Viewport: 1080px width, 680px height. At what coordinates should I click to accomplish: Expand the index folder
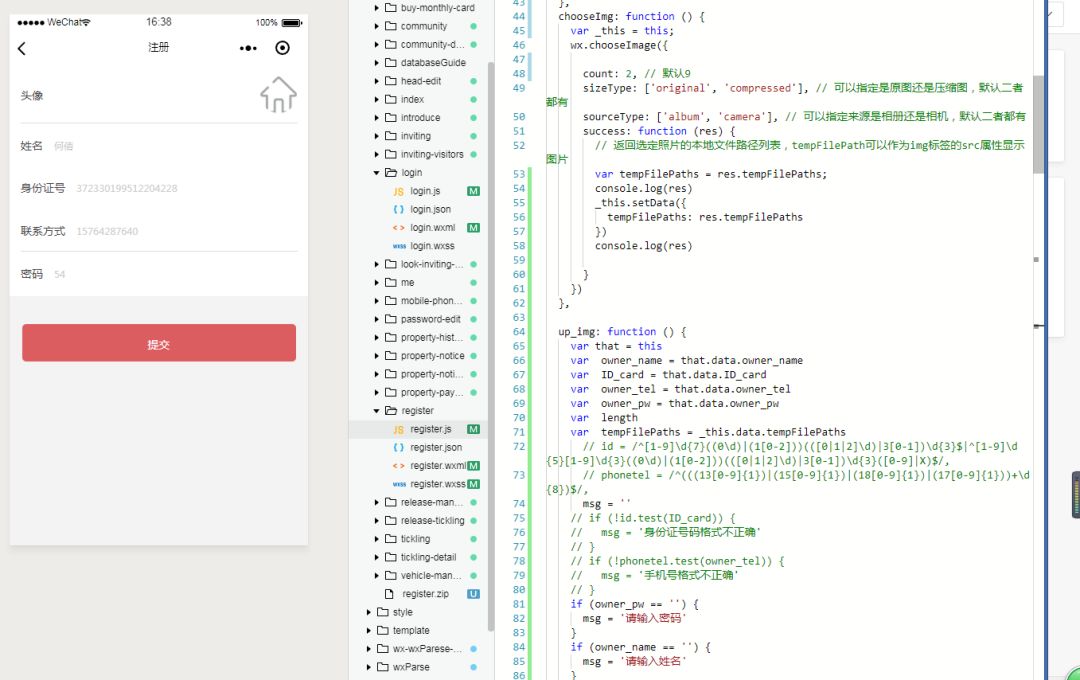click(377, 99)
